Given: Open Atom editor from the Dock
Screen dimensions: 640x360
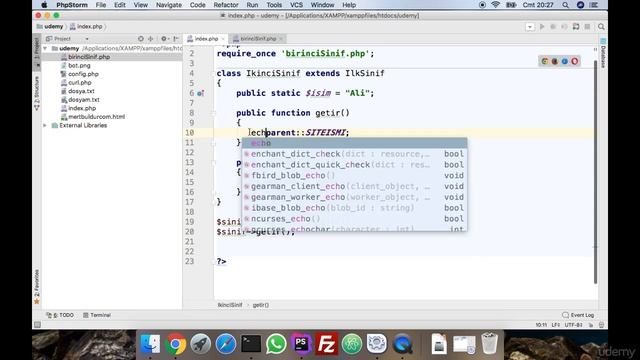Looking at the screenshot, I should (352, 344).
